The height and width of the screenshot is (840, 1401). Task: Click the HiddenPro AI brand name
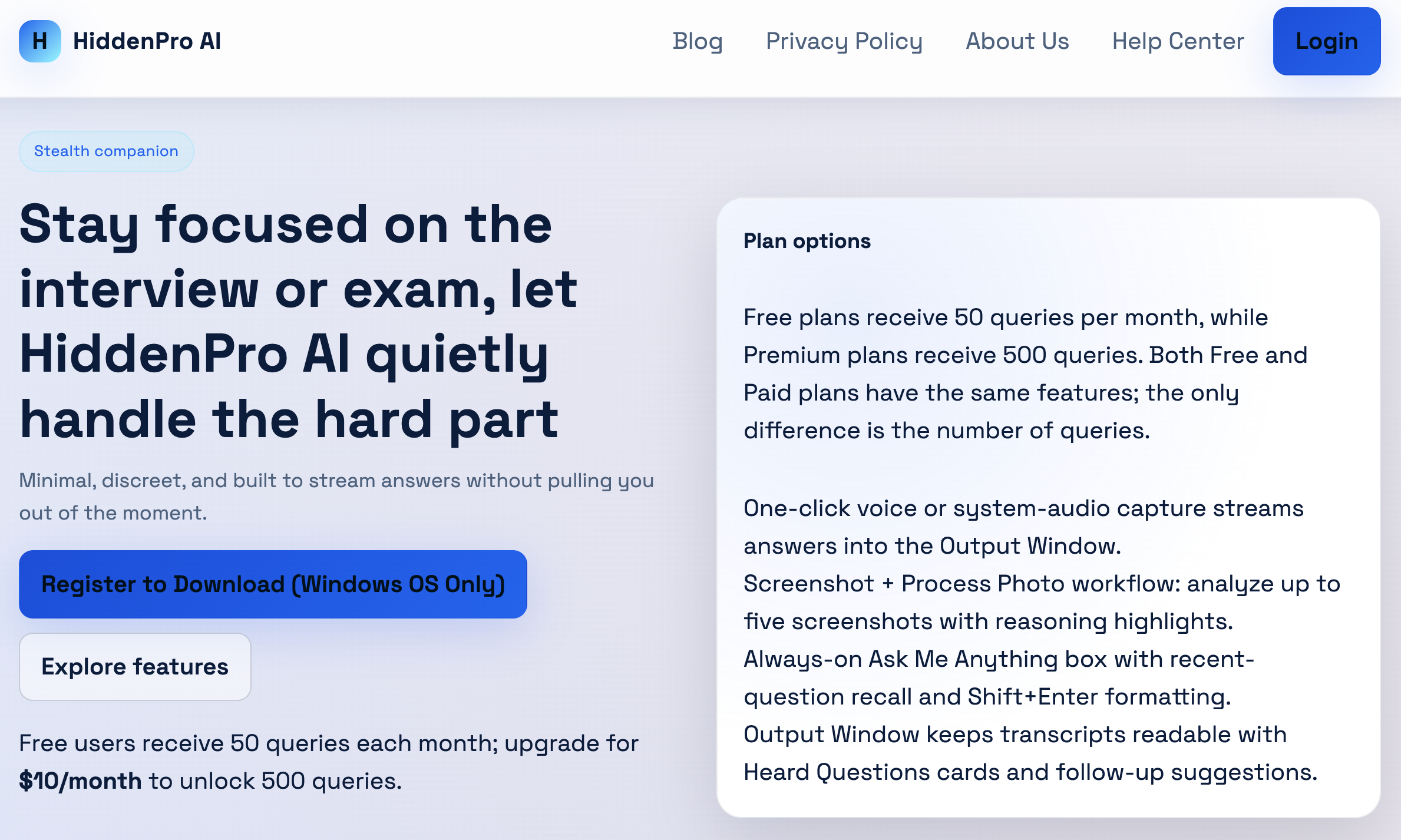click(x=147, y=41)
